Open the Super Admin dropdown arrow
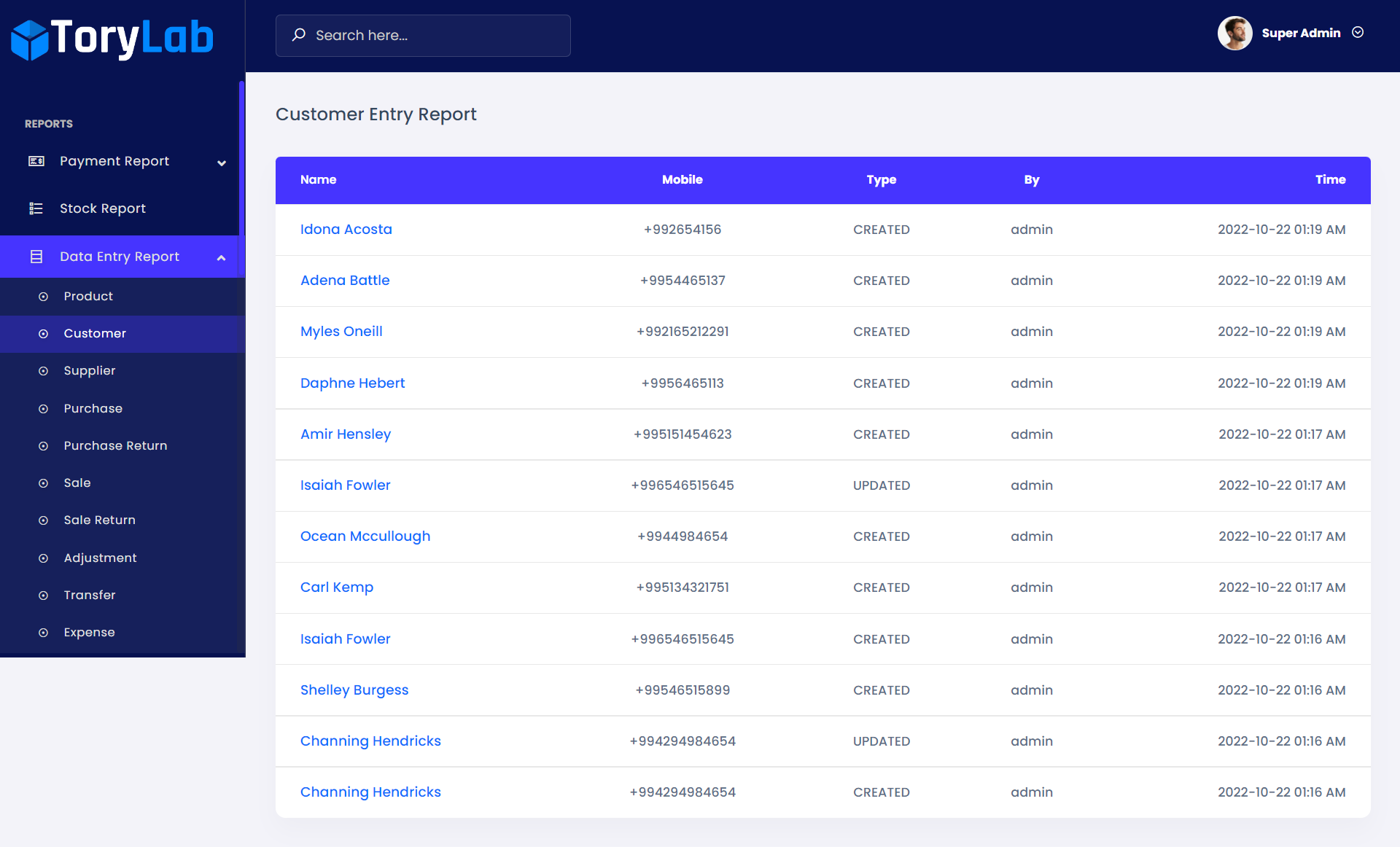Image resolution: width=1400 pixels, height=847 pixels. (1358, 33)
